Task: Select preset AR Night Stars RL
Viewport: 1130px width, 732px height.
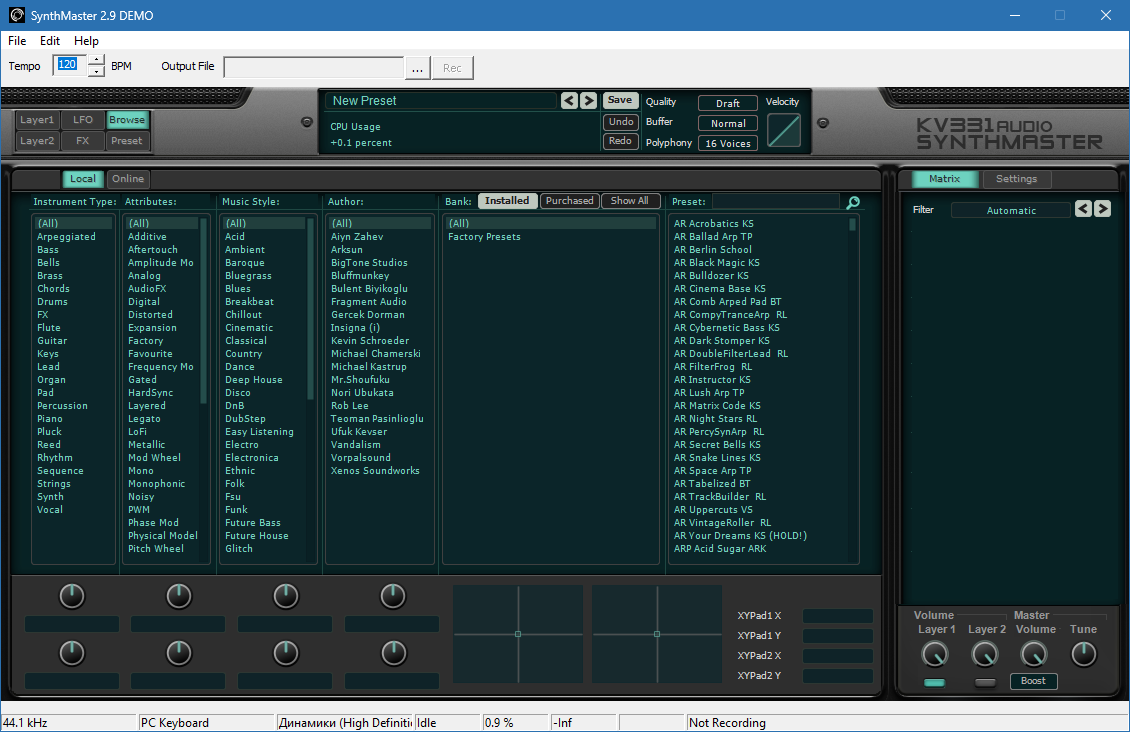Action: [715, 419]
